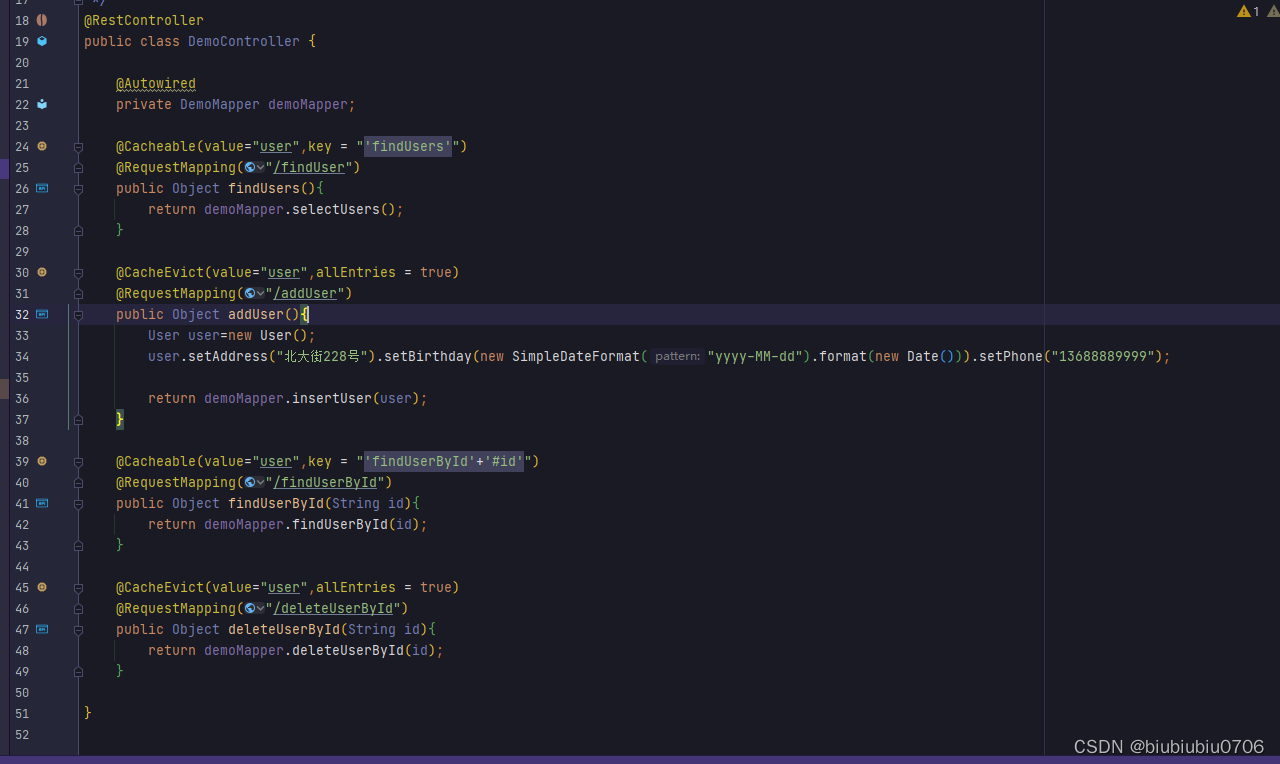Click the Spring bean gutter icon beside @RestController
This screenshot has height=764, width=1280.
(x=42, y=20)
